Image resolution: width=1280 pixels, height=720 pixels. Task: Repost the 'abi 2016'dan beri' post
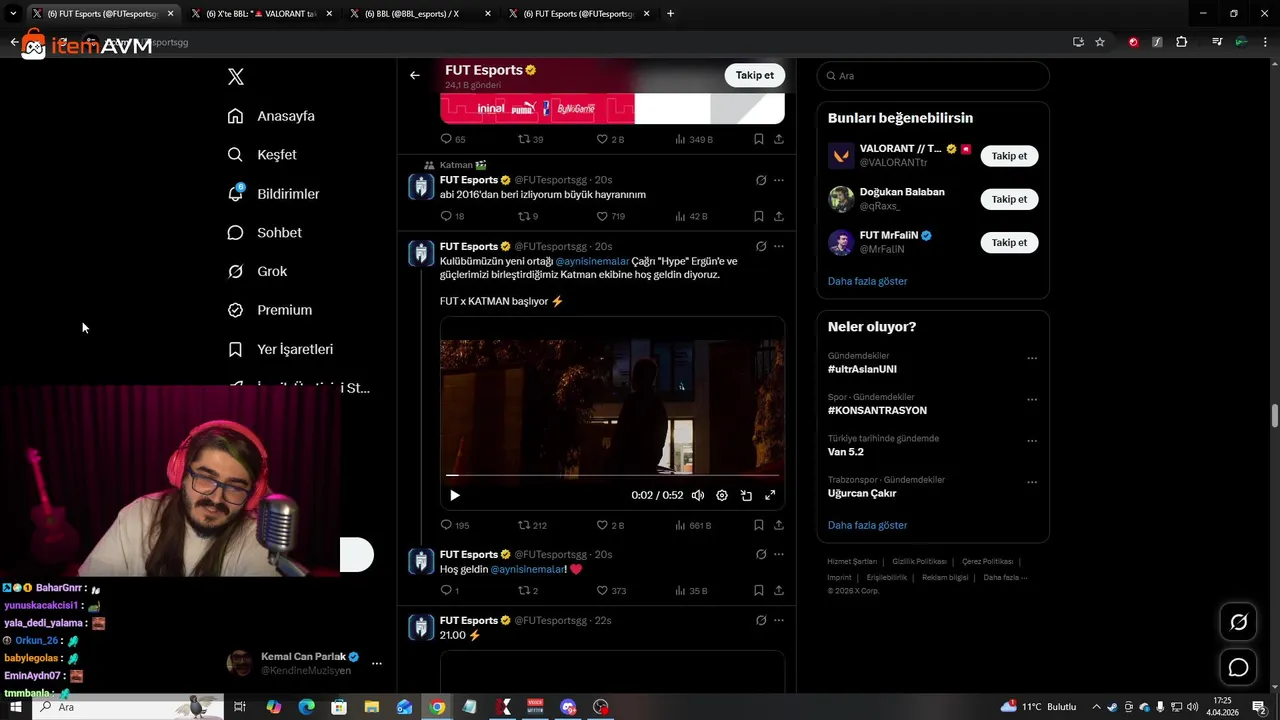[528, 216]
